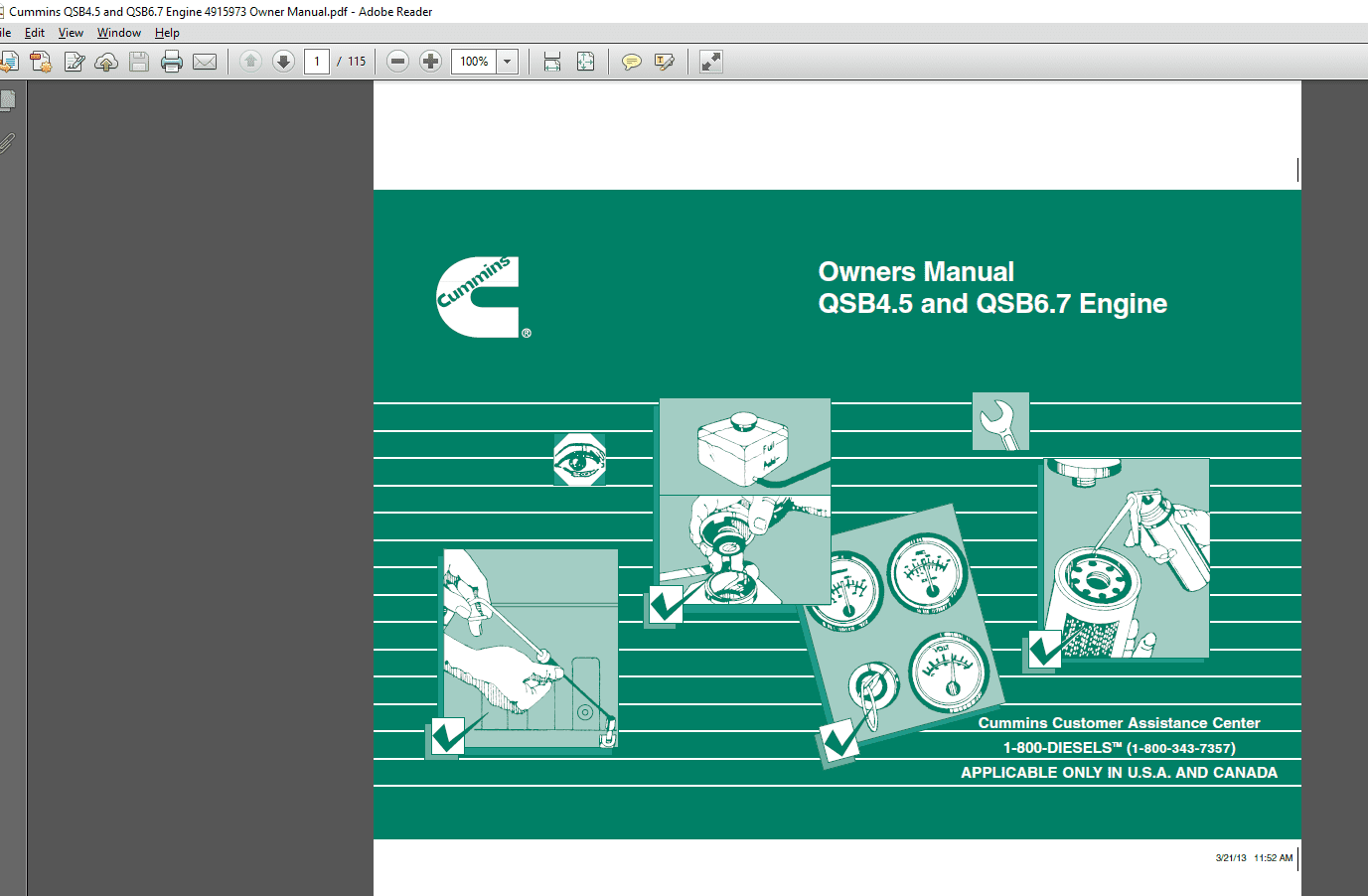Open the zoom level dropdown arrow

point(508,62)
